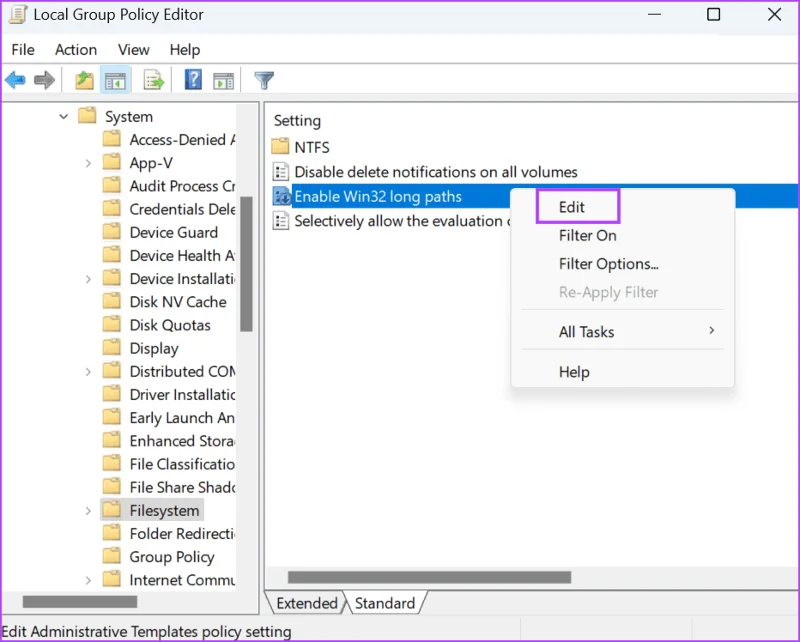This screenshot has width=800, height=642.
Task: Click the tree pane vertical scrollbar thumb
Action: point(246,264)
